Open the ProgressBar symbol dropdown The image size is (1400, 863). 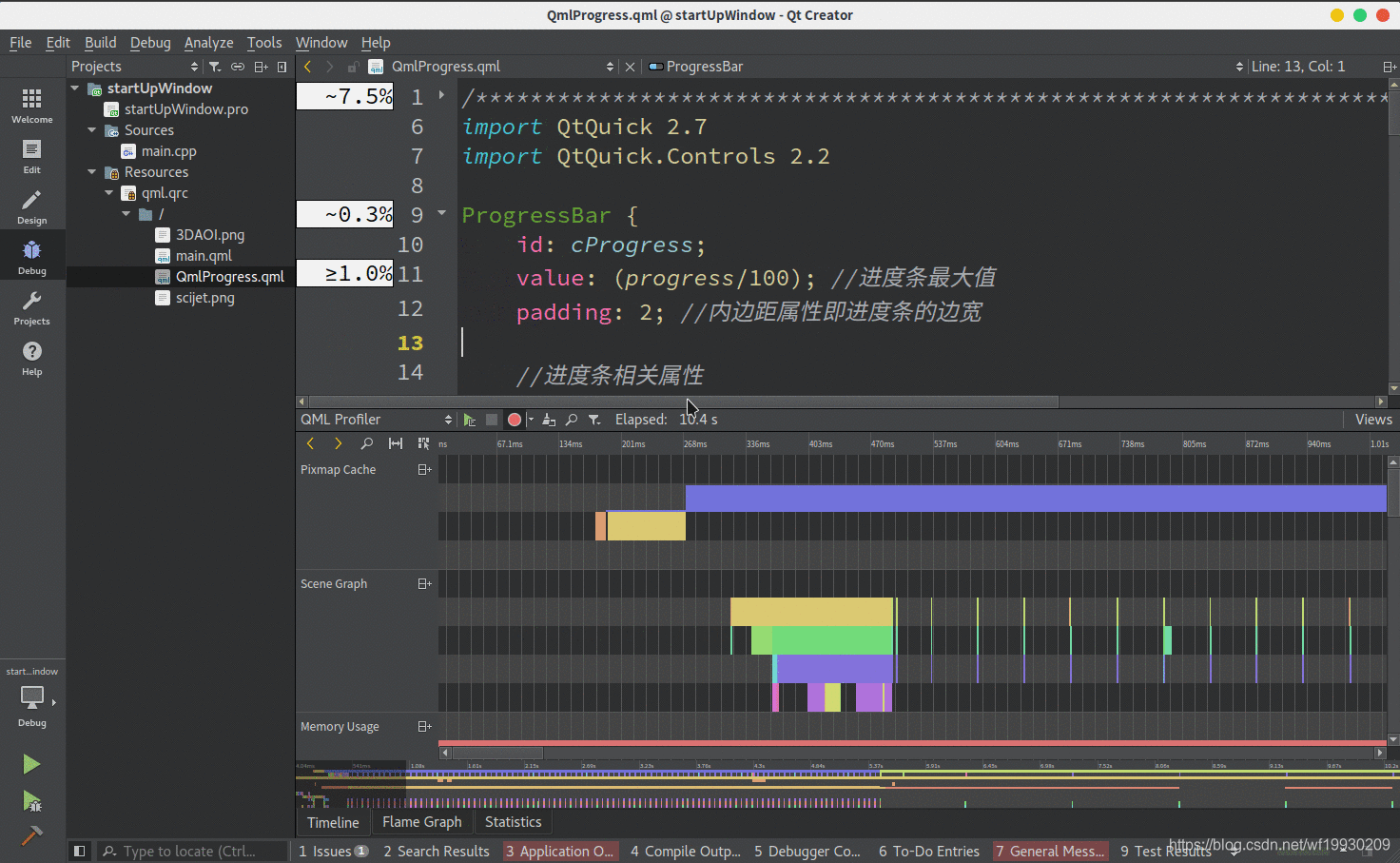pyautogui.click(x=945, y=67)
